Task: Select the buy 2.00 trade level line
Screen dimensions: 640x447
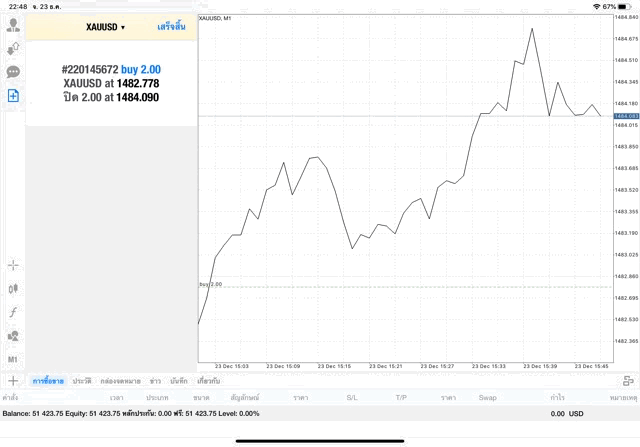Action: [400, 287]
